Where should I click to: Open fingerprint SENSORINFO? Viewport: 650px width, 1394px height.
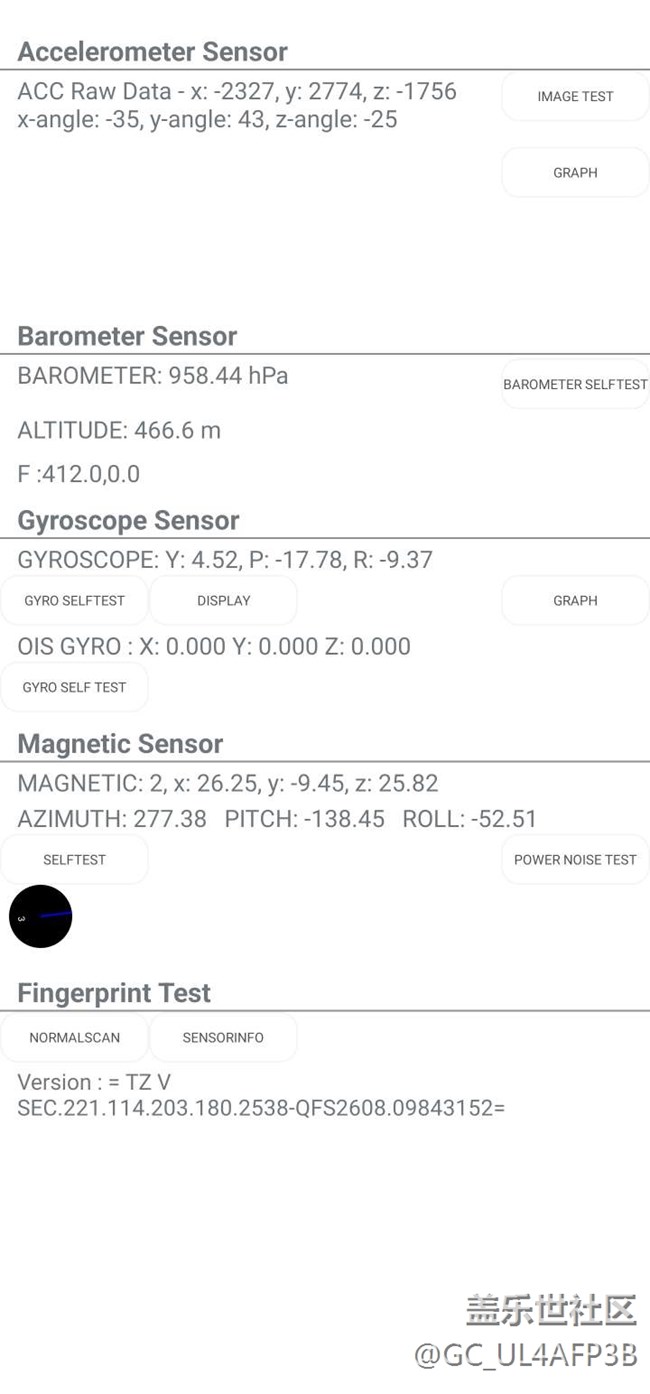(223, 1038)
